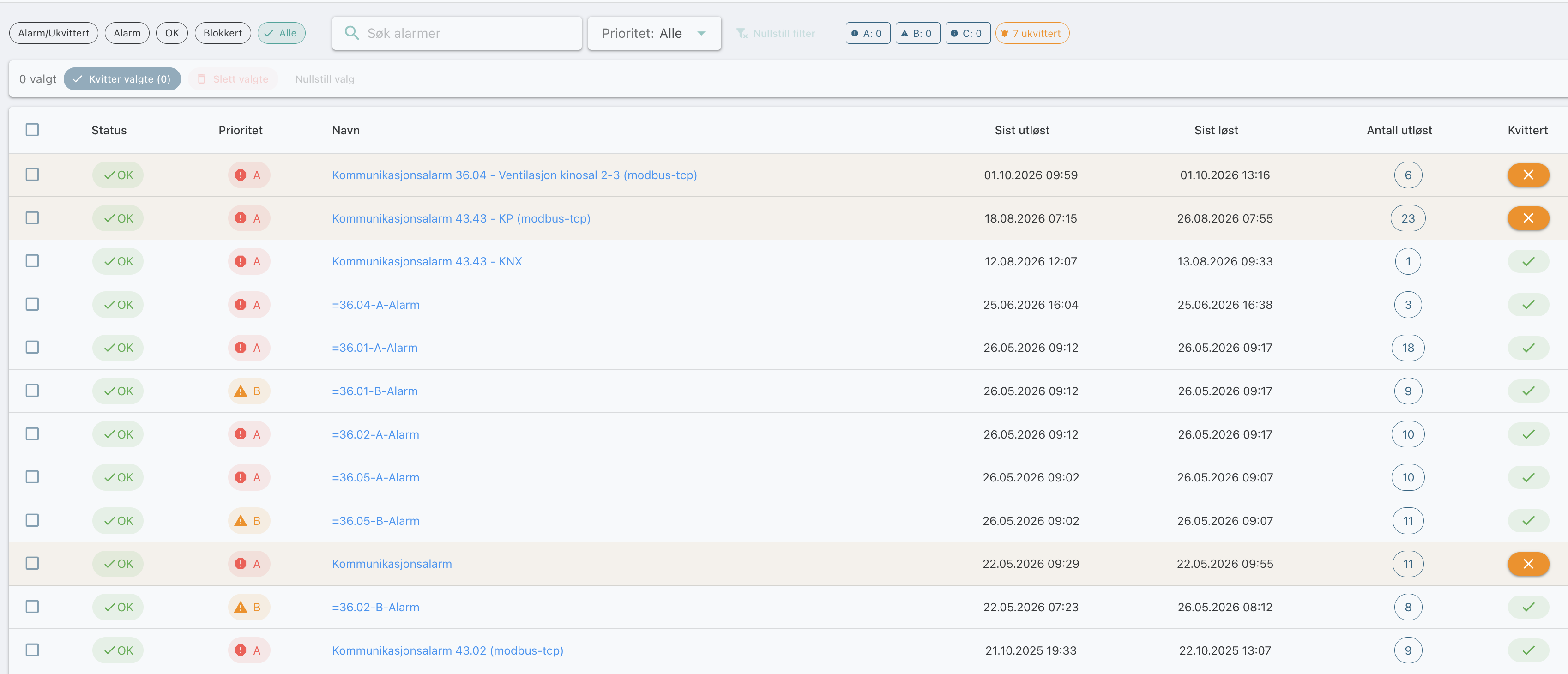Click the 7 ukvittert bell badge
The height and width of the screenshot is (674, 1568).
pyautogui.click(x=1032, y=33)
